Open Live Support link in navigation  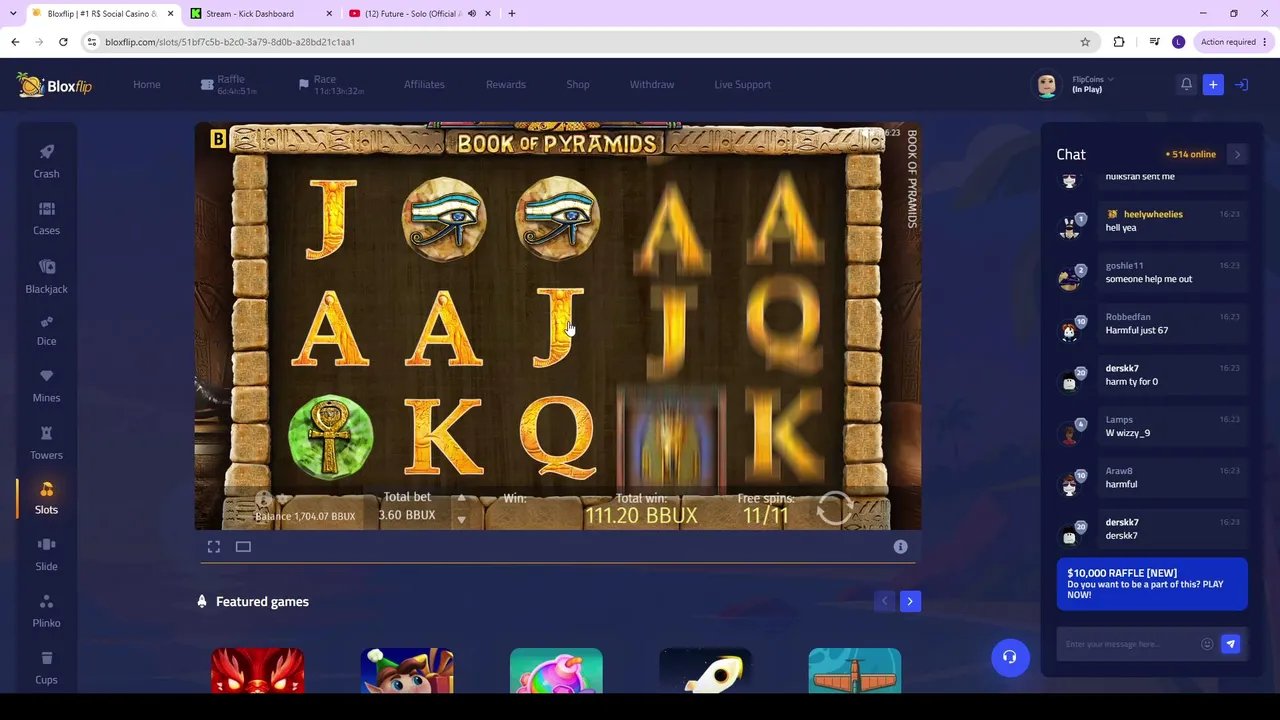pyautogui.click(x=742, y=85)
